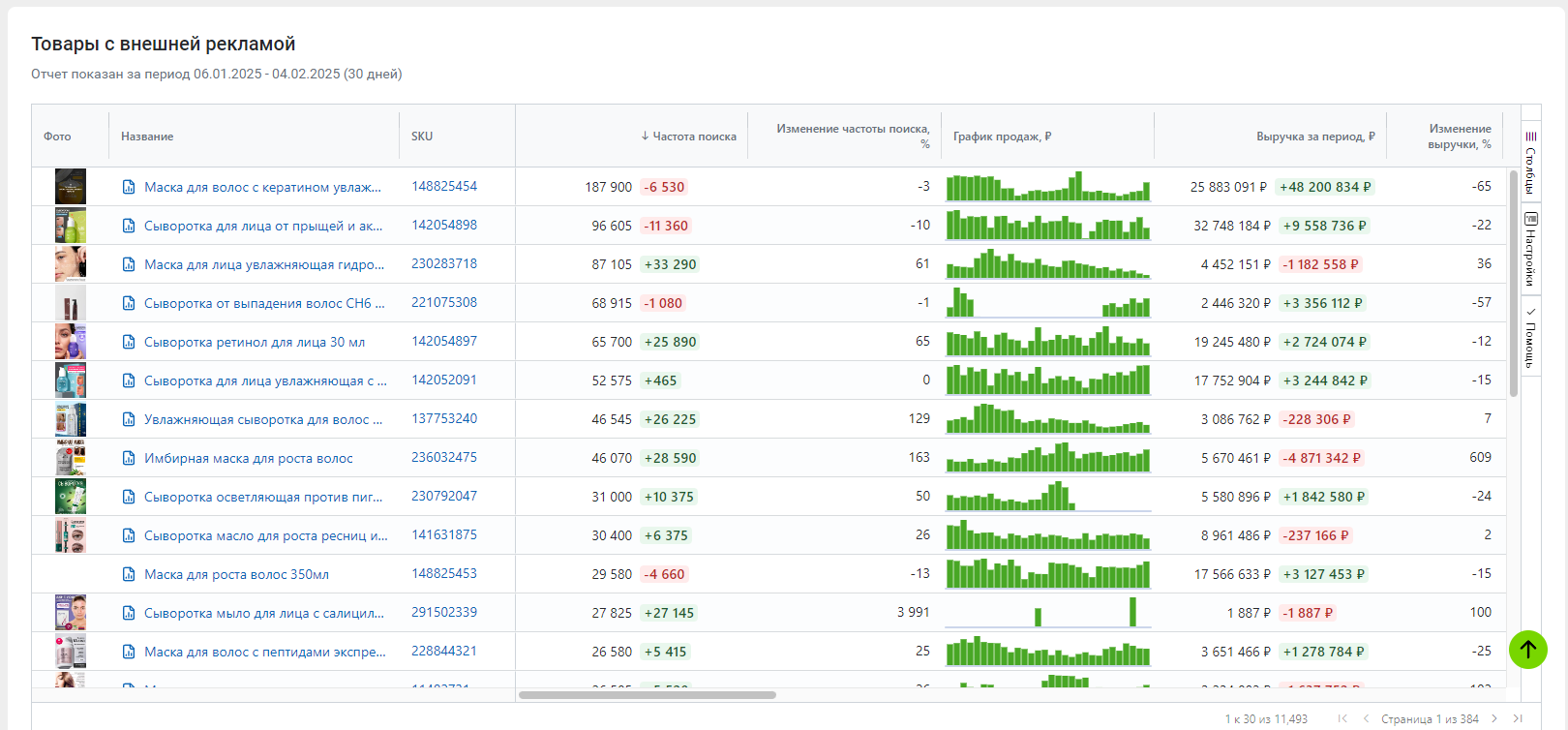Viewport: 1568px width, 730px height.
Task: Click the product photo for SKU 148825454
Action: pos(71,187)
